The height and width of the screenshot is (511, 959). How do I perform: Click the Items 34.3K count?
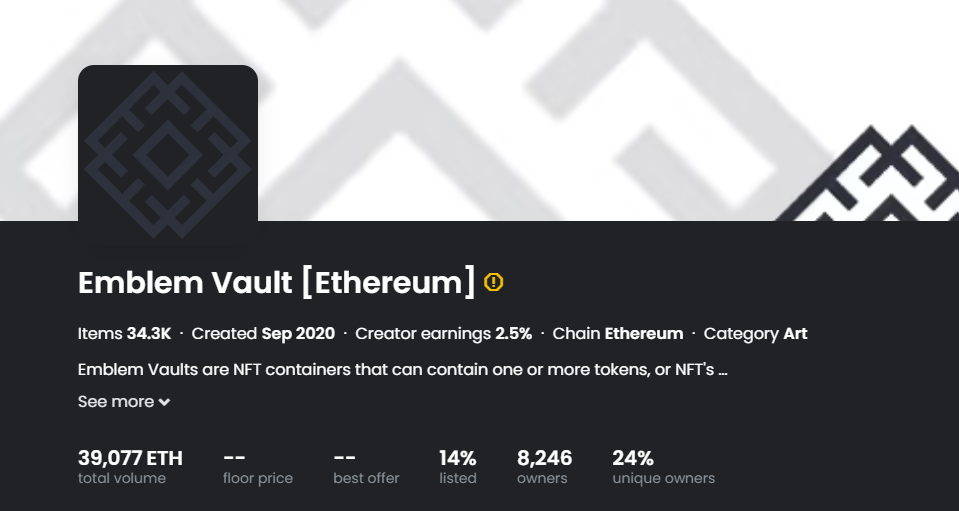click(x=125, y=334)
